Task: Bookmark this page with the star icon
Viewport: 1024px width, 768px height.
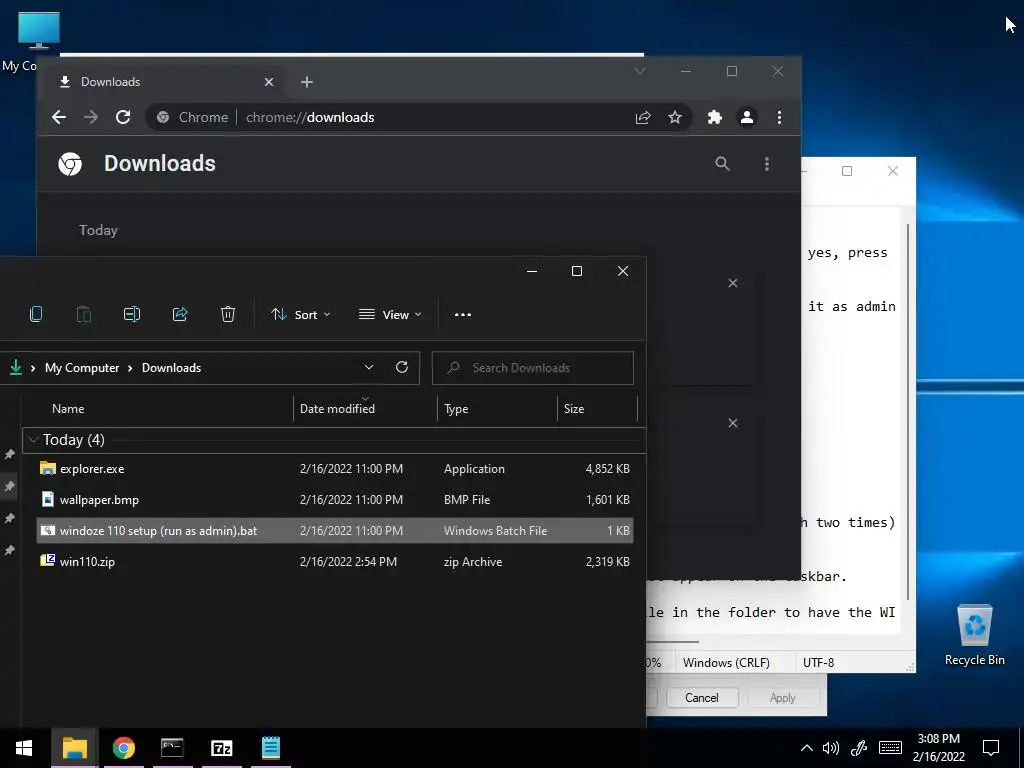Action: click(675, 118)
